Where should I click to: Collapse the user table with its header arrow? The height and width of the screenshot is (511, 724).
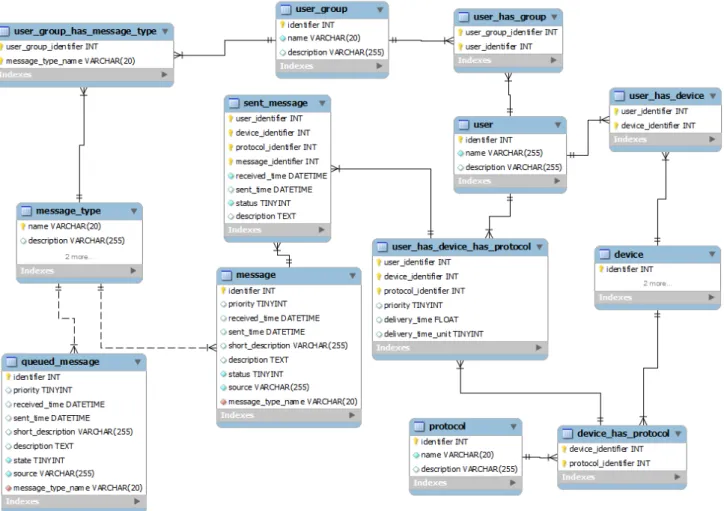point(558,125)
